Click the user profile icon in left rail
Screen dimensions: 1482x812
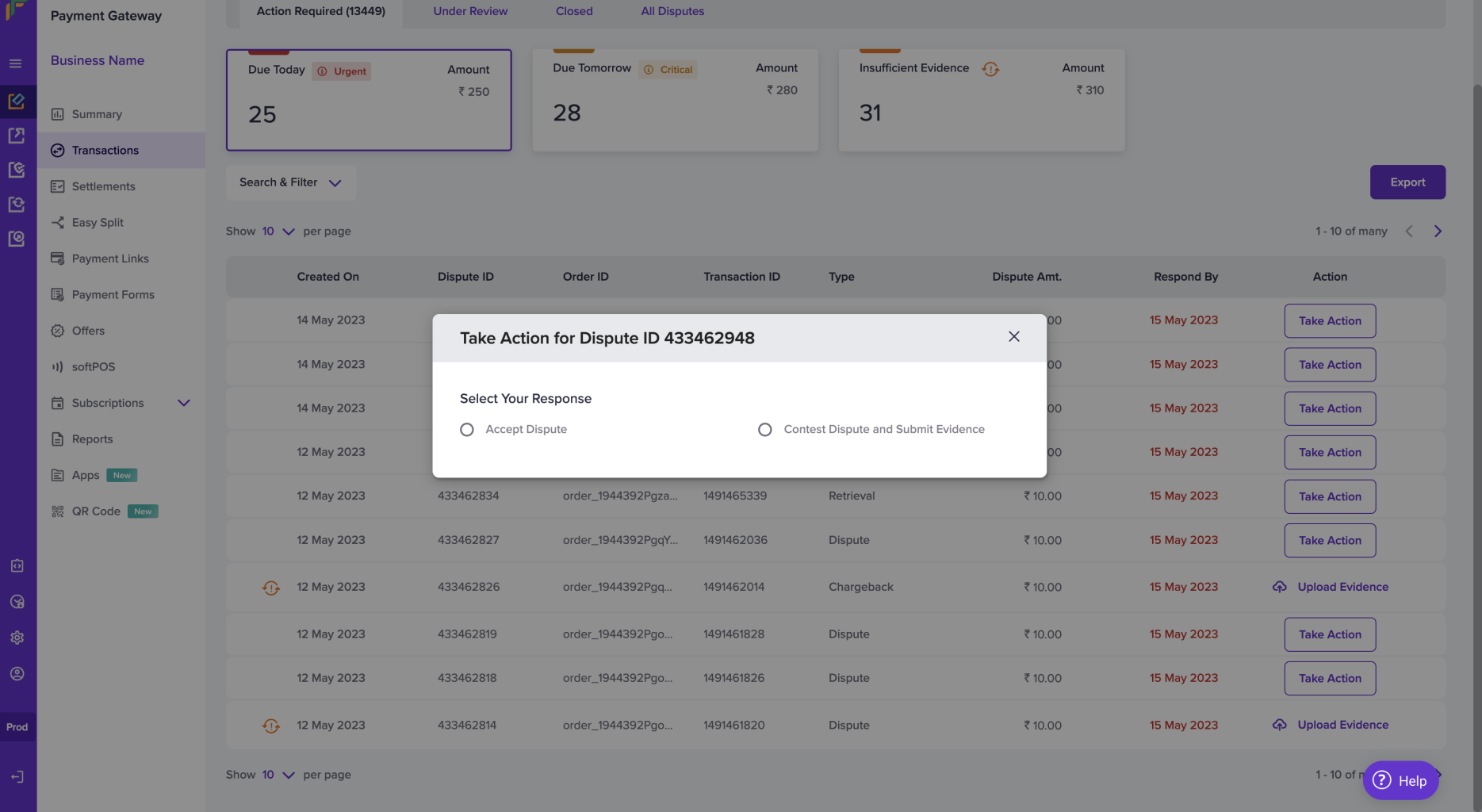[x=17, y=674]
